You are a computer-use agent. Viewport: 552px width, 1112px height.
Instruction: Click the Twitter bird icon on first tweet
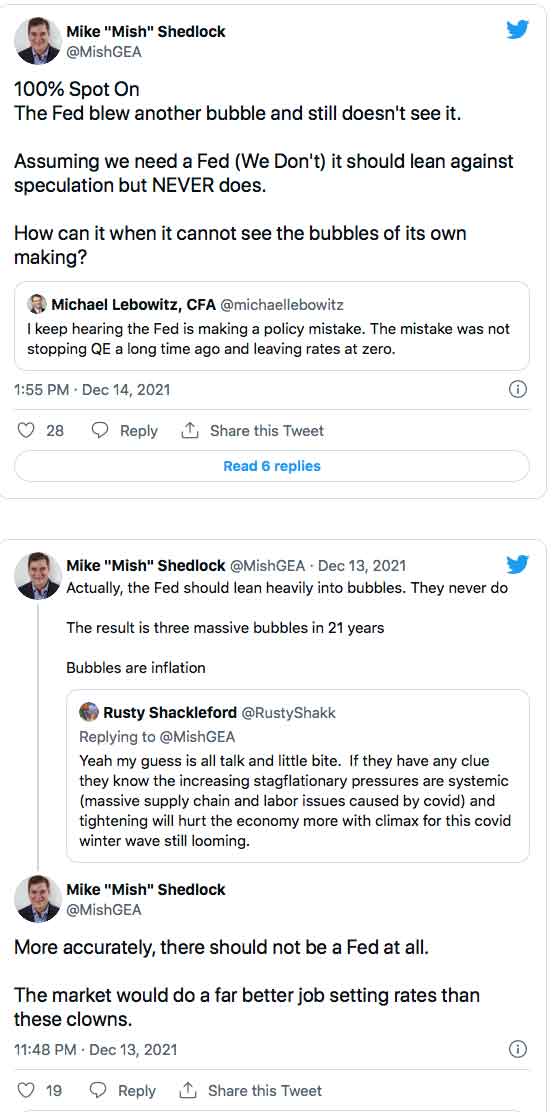517,30
